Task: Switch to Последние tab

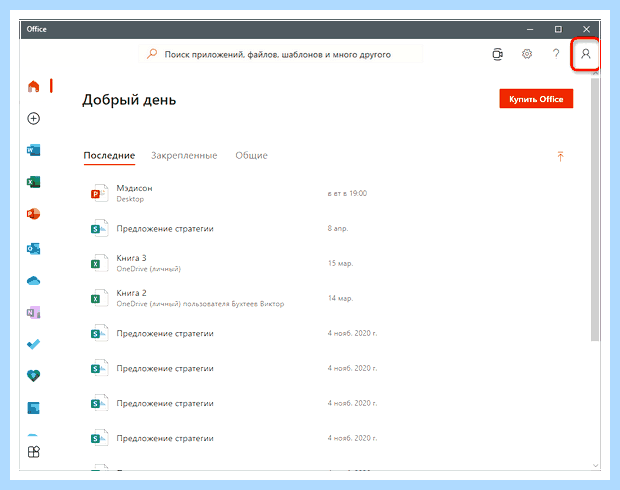Action: click(x=109, y=155)
